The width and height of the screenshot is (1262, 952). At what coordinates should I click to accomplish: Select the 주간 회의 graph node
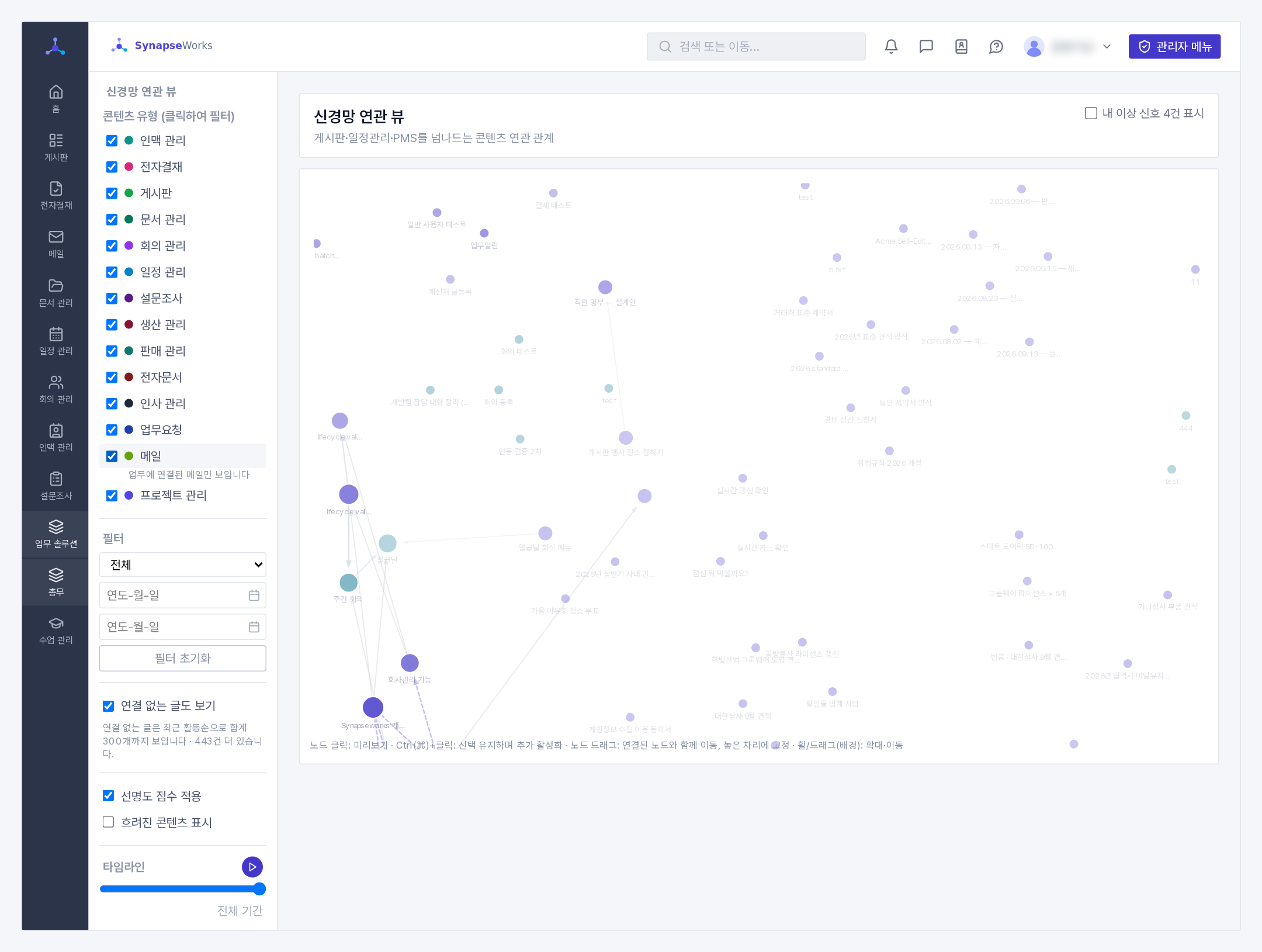348,582
